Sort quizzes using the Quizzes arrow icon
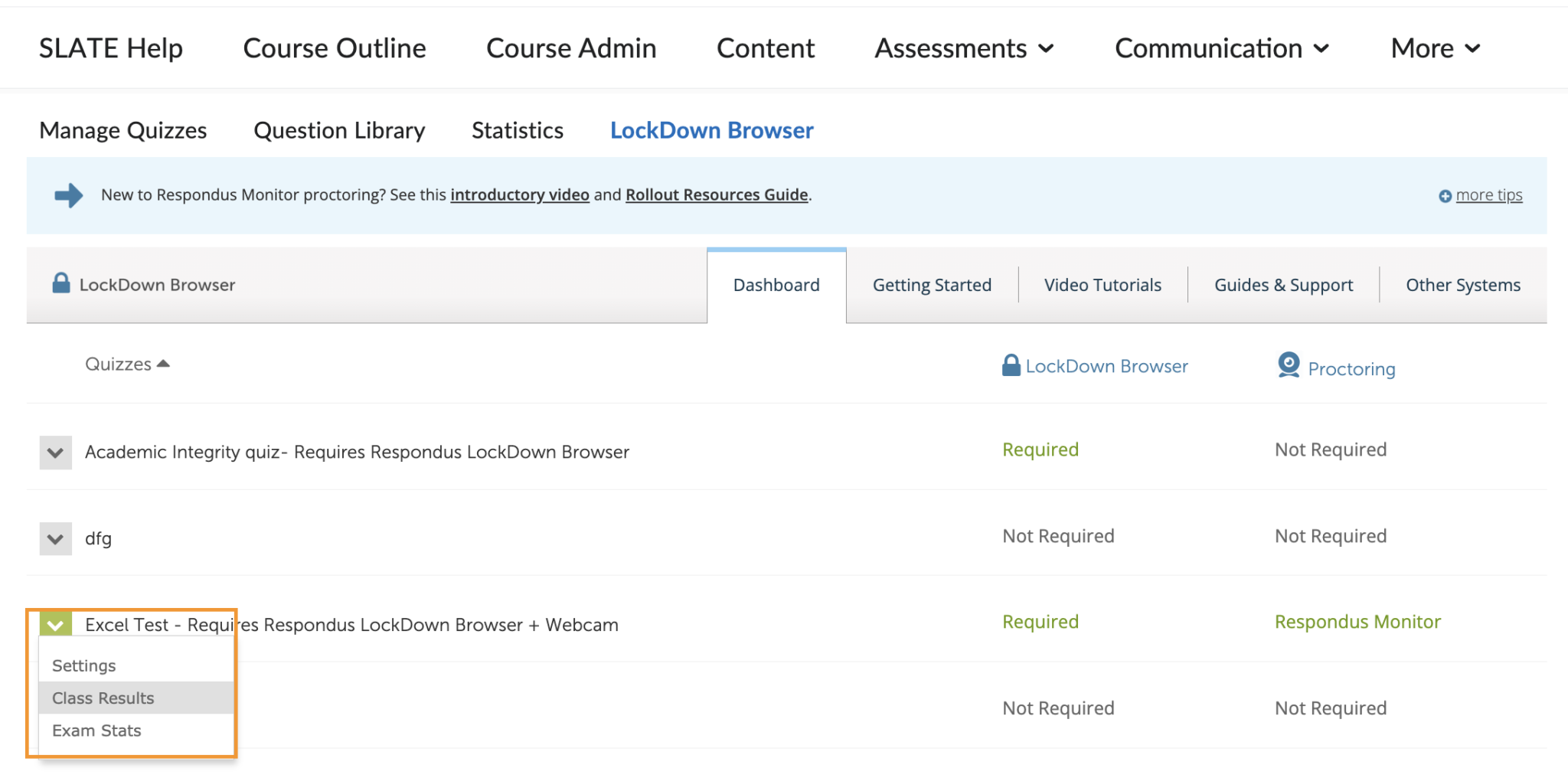1568x778 pixels. [x=163, y=364]
